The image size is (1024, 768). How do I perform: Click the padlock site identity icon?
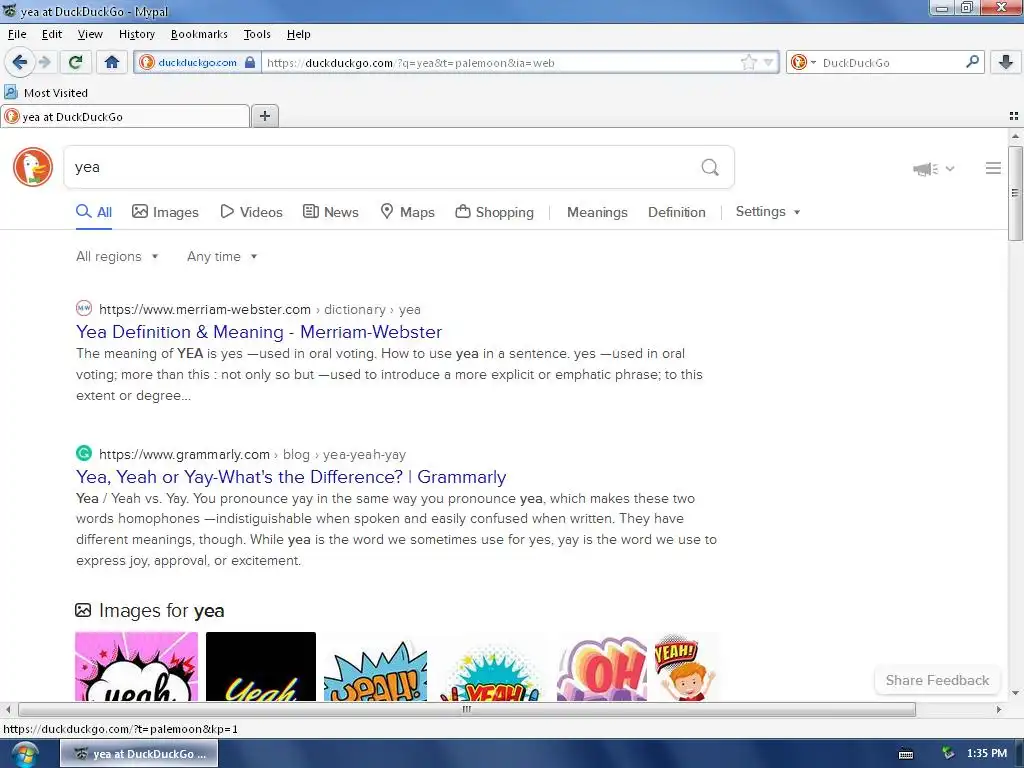pos(249,63)
